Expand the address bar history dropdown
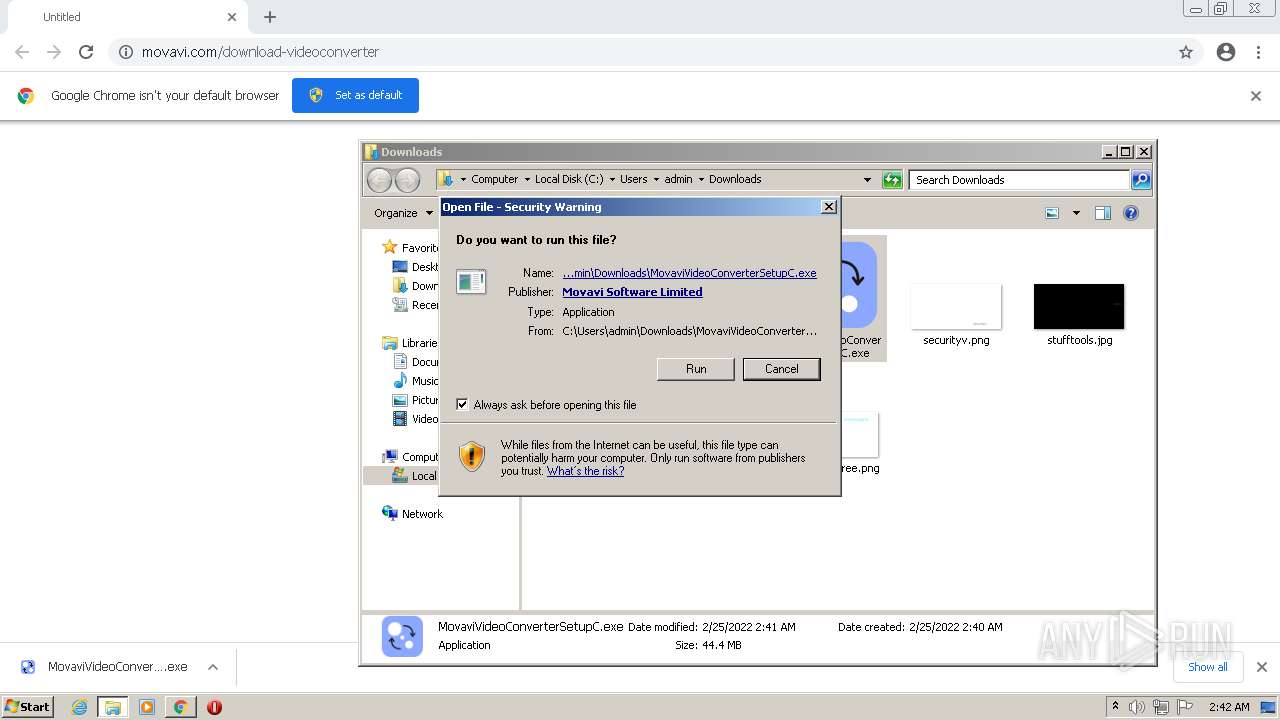This screenshot has width=1280, height=720. click(x=867, y=180)
